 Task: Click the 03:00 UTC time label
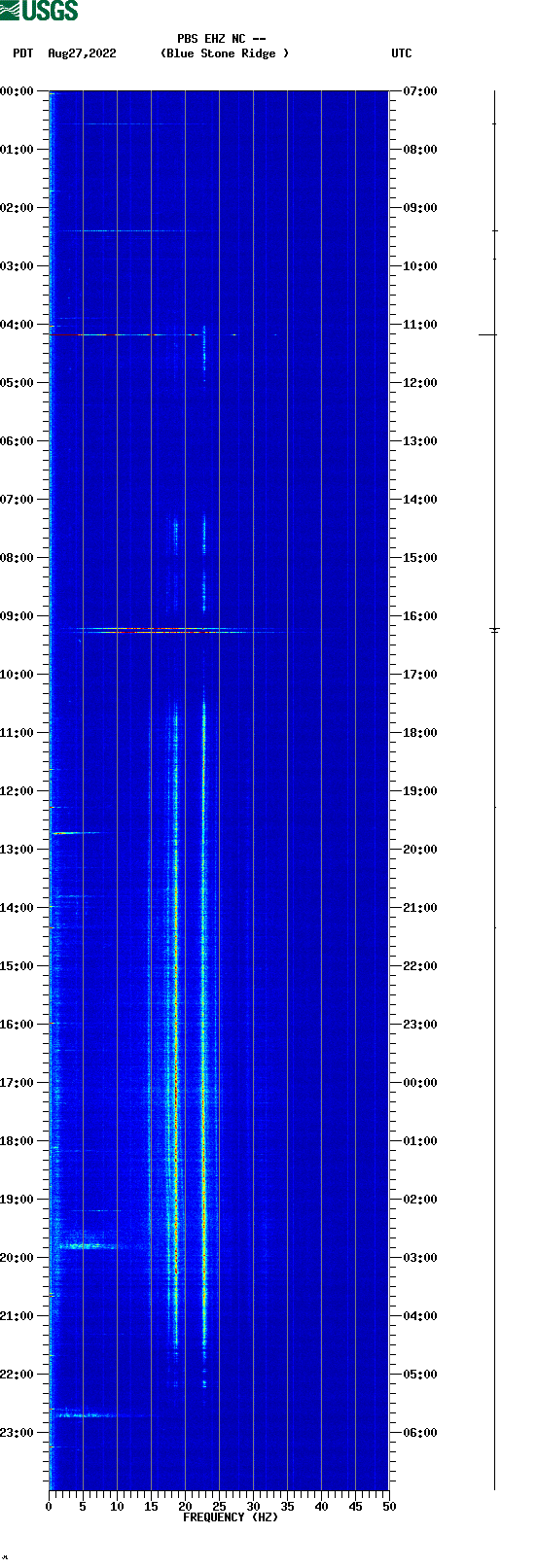420,1258
